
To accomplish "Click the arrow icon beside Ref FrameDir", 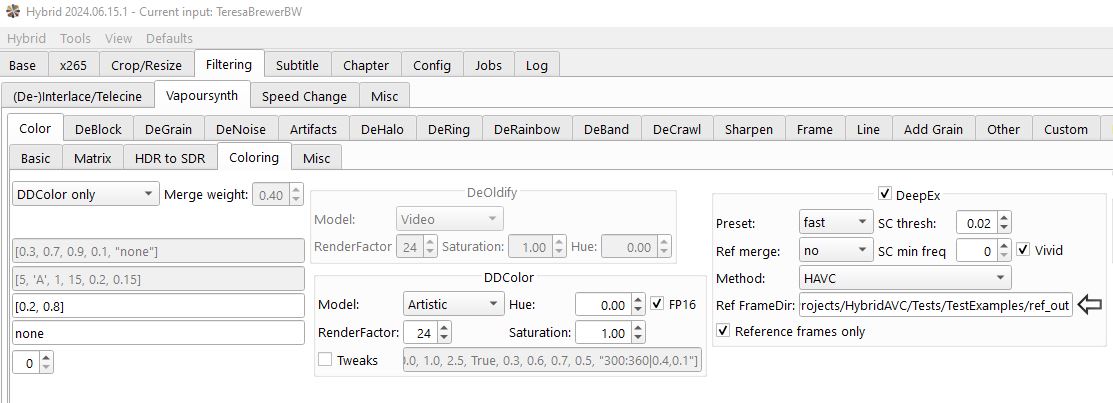I will [x=1091, y=306].
